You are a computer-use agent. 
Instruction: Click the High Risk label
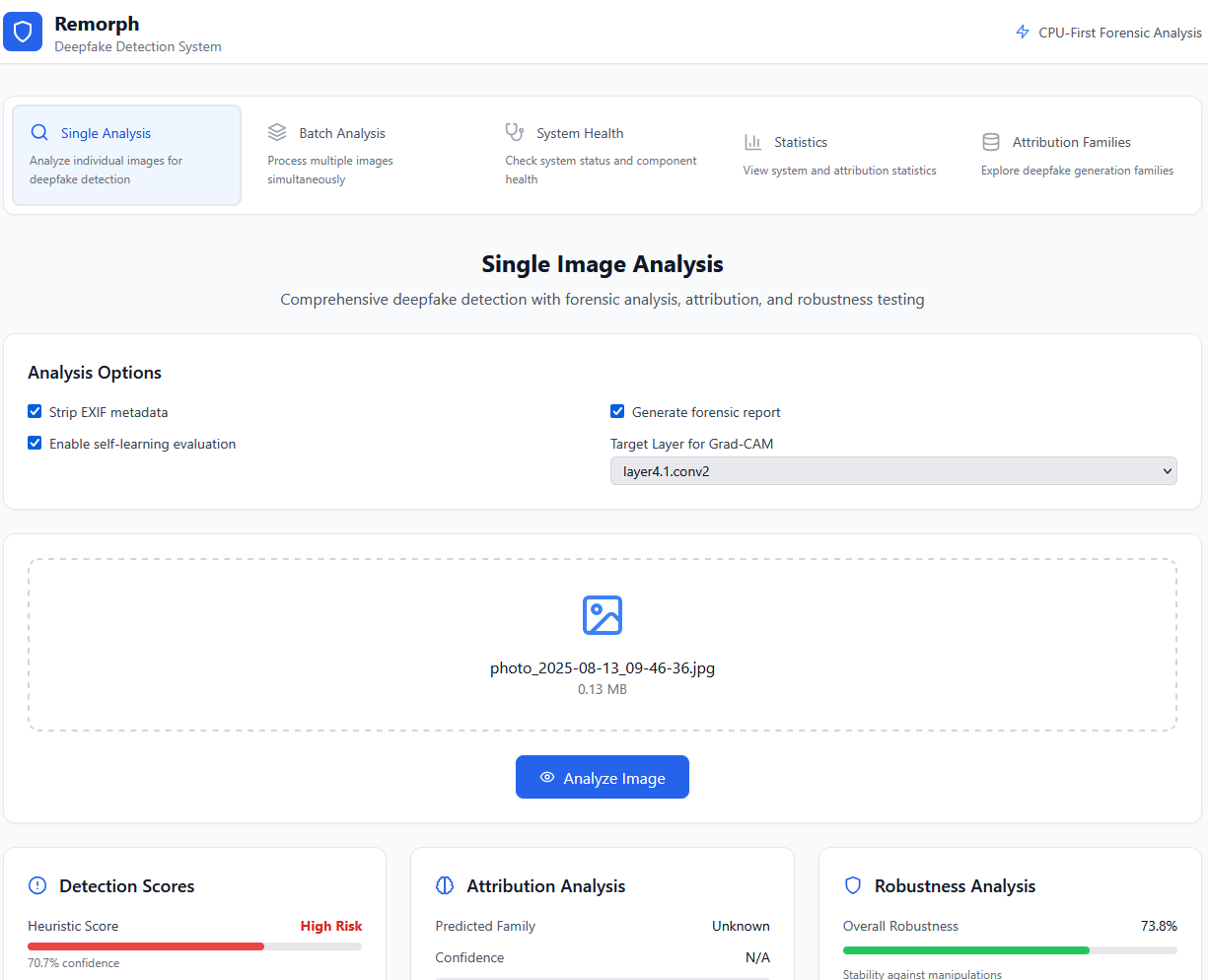pyautogui.click(x=331, y=926)
